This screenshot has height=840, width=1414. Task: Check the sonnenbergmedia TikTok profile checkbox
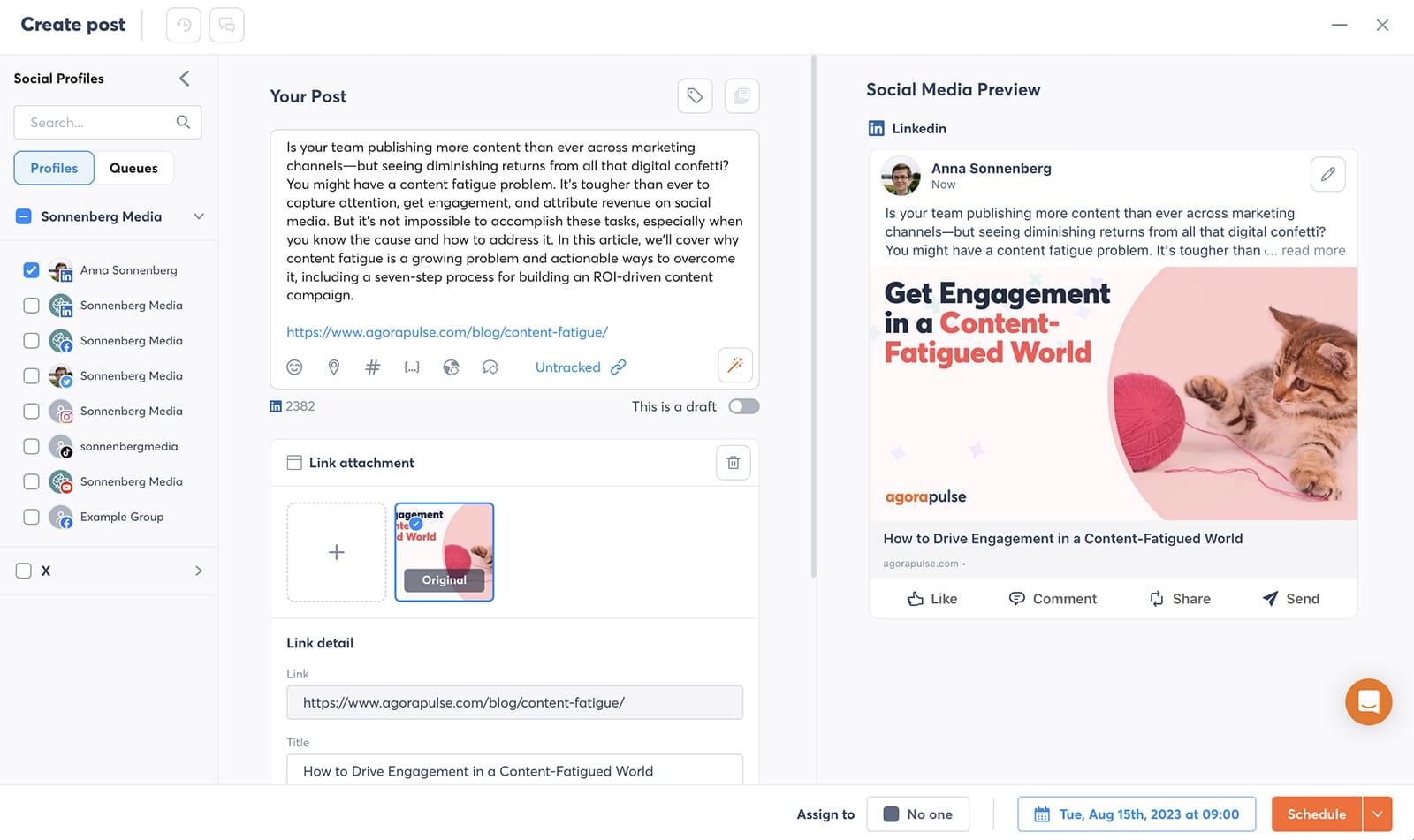(x=31, y=447)
